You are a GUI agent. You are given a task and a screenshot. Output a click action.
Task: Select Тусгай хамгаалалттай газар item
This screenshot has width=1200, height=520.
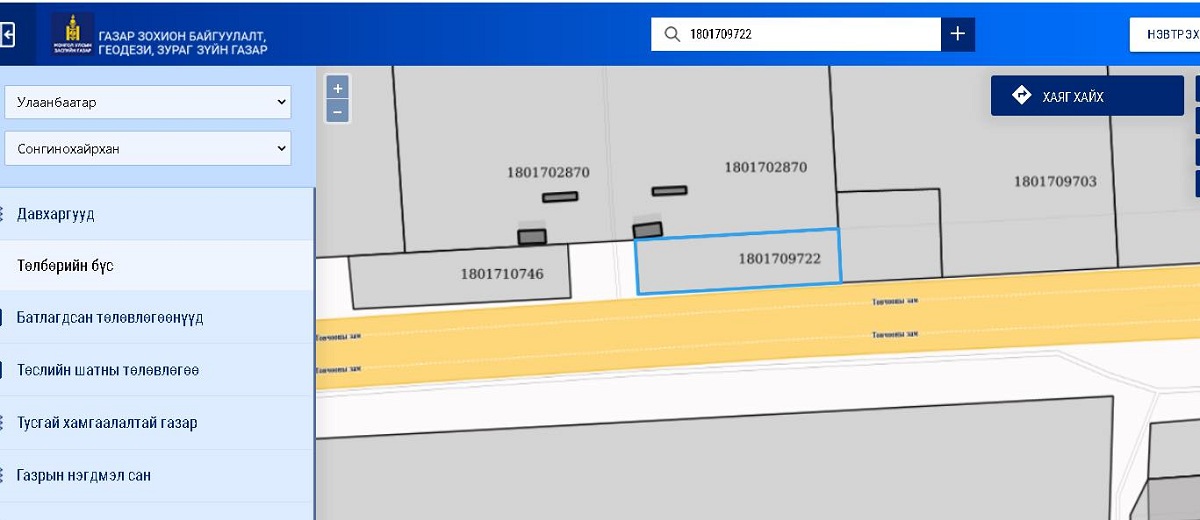click(107, 423)
